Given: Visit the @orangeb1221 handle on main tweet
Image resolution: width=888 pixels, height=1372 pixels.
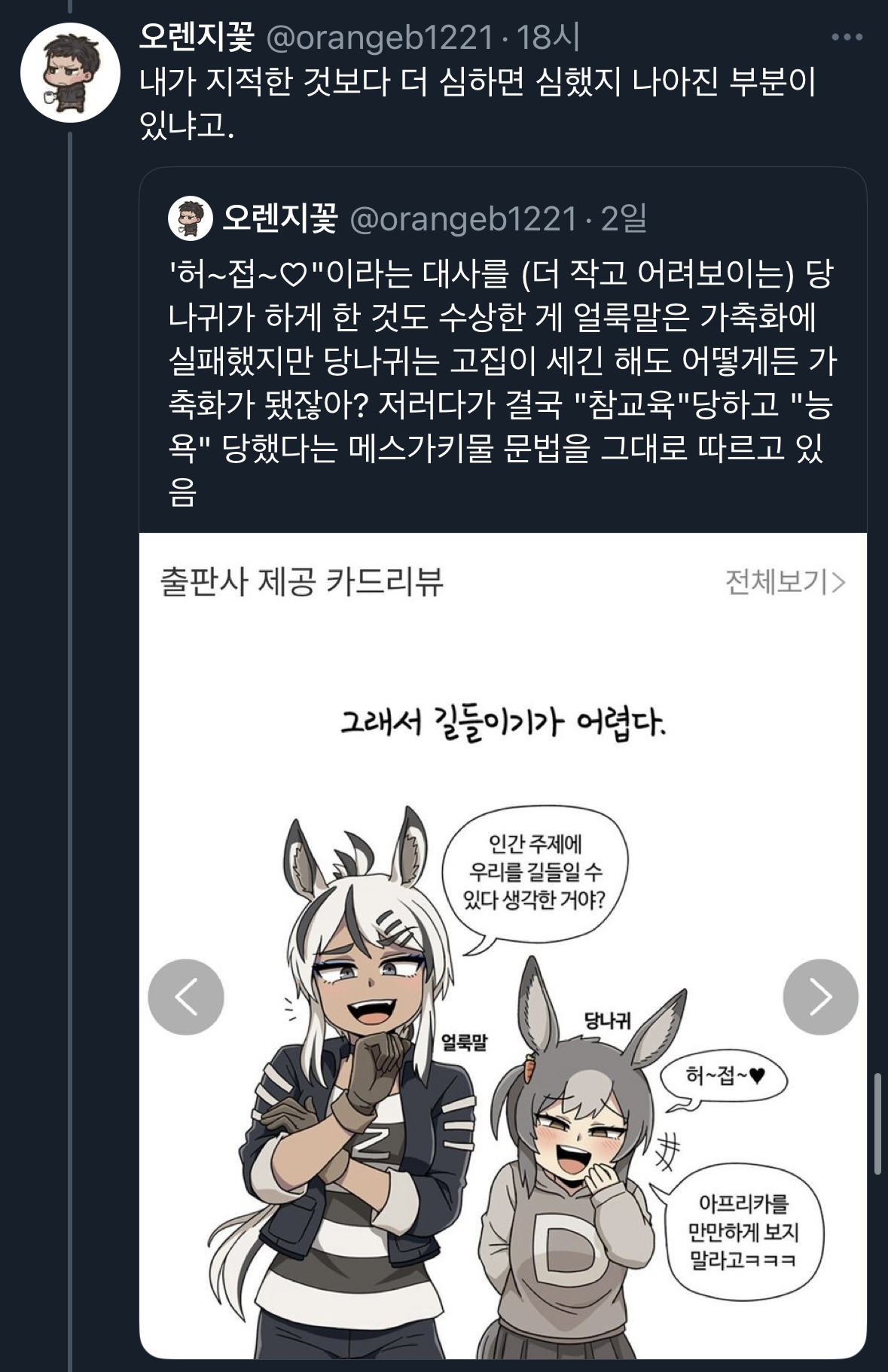Looking at the screenshot, I should pos(380,37).
